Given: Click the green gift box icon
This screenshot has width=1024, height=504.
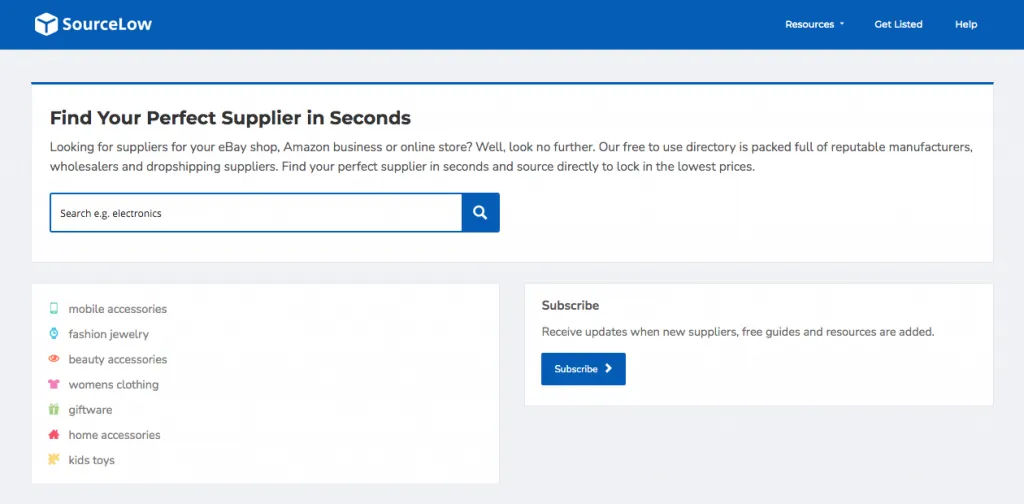Looking at the screenshot, I should (54, 410).
